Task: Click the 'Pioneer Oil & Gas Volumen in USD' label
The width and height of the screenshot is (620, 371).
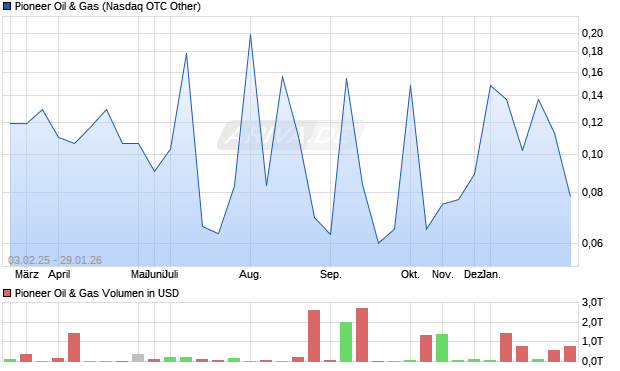Action: tap(97, 293)
